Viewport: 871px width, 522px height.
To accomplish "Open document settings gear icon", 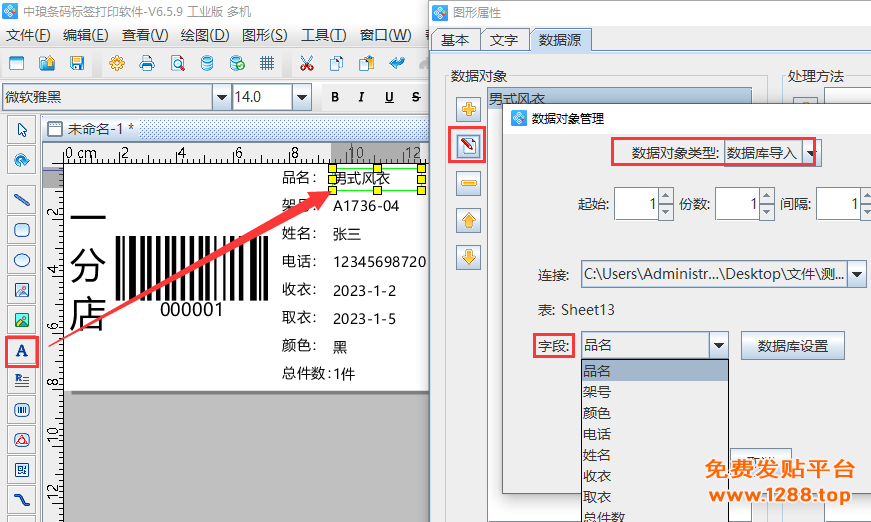I will (117, 63).
